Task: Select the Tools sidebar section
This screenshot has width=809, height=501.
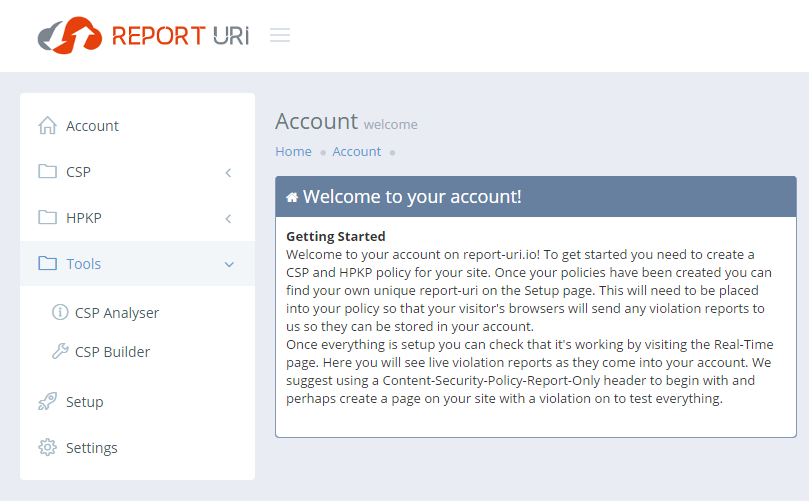Action: tap(137, 263)
